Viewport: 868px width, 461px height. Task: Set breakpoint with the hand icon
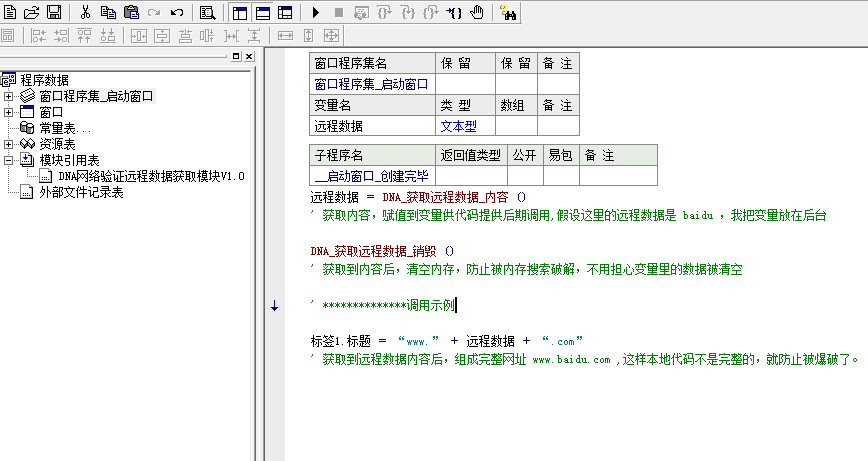(477, 12)
